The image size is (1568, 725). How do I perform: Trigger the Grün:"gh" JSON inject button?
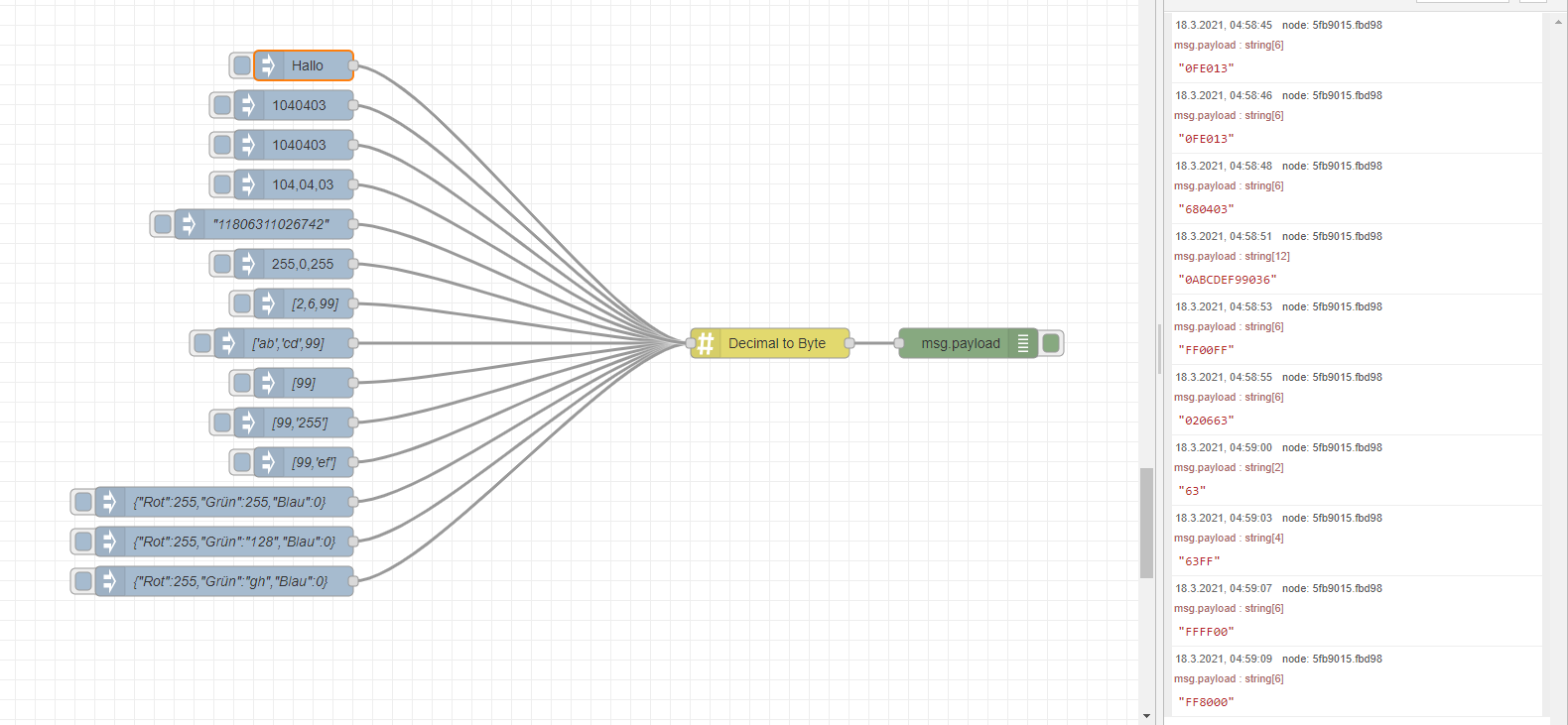tap(83, 581)
